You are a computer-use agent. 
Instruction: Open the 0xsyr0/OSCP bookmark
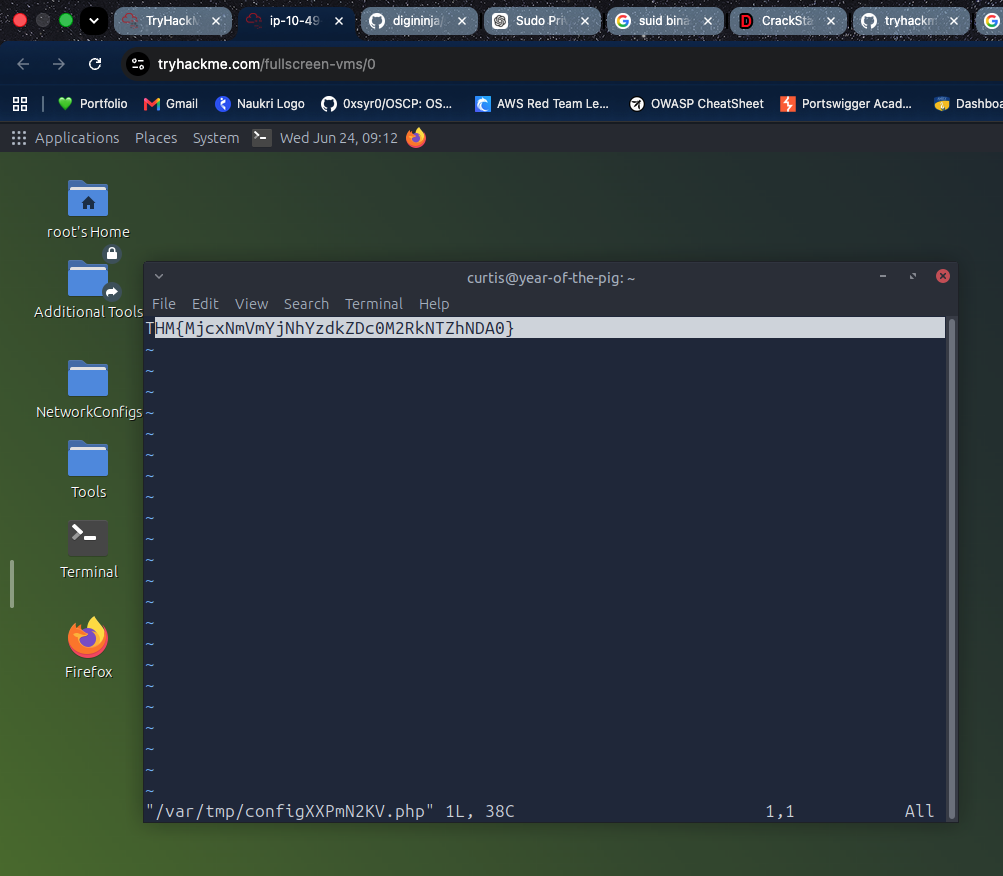(387, 104)
